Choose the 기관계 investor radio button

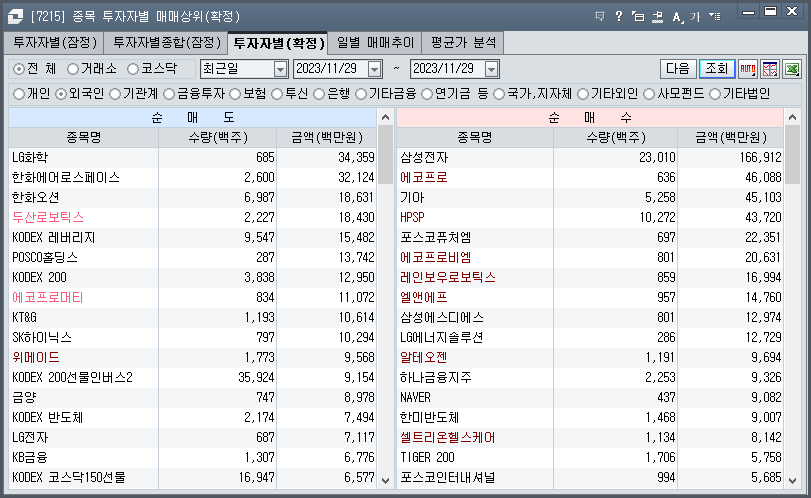pos(115,94)
